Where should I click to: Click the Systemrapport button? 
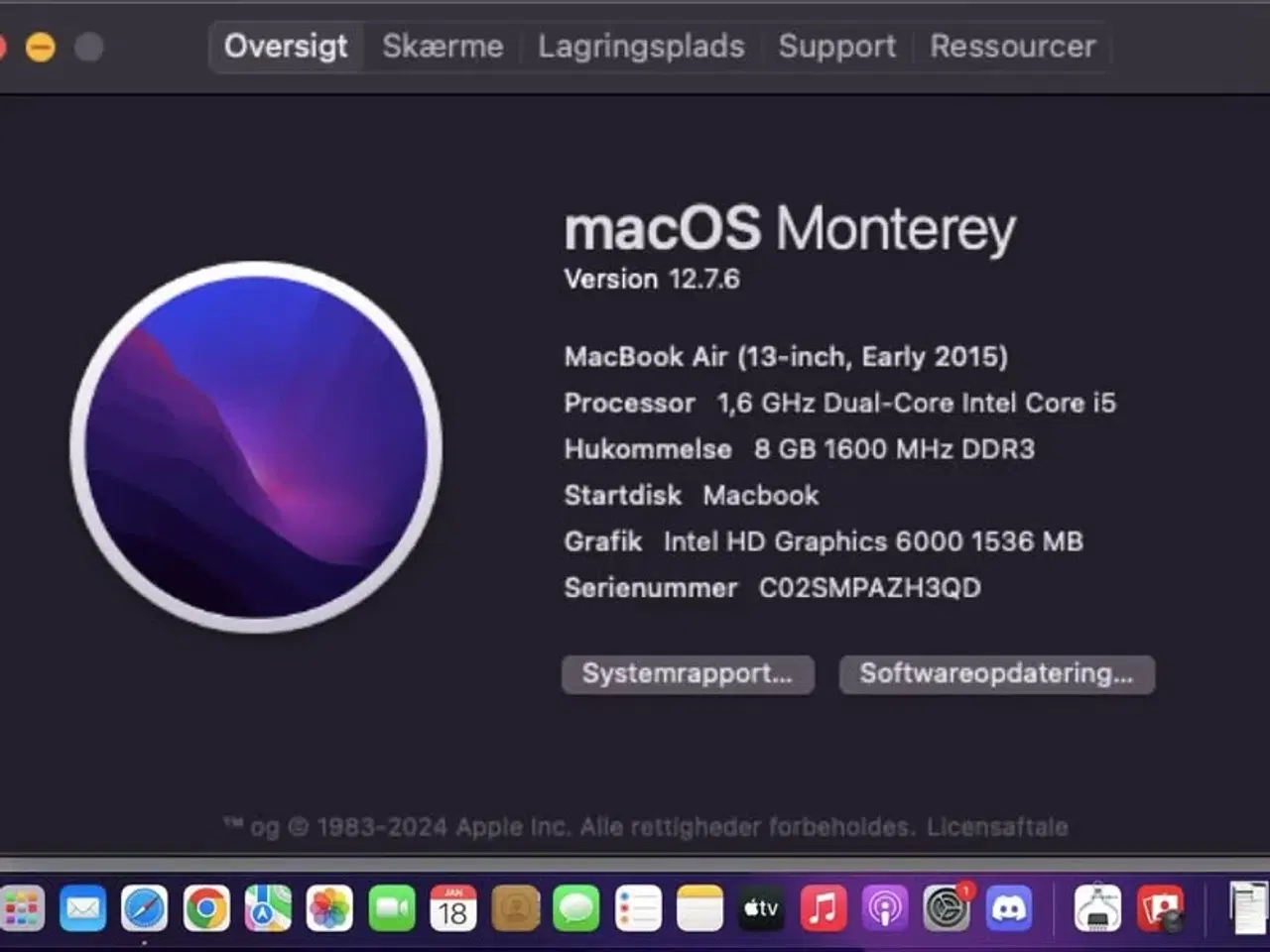click(x=687, y=674)
